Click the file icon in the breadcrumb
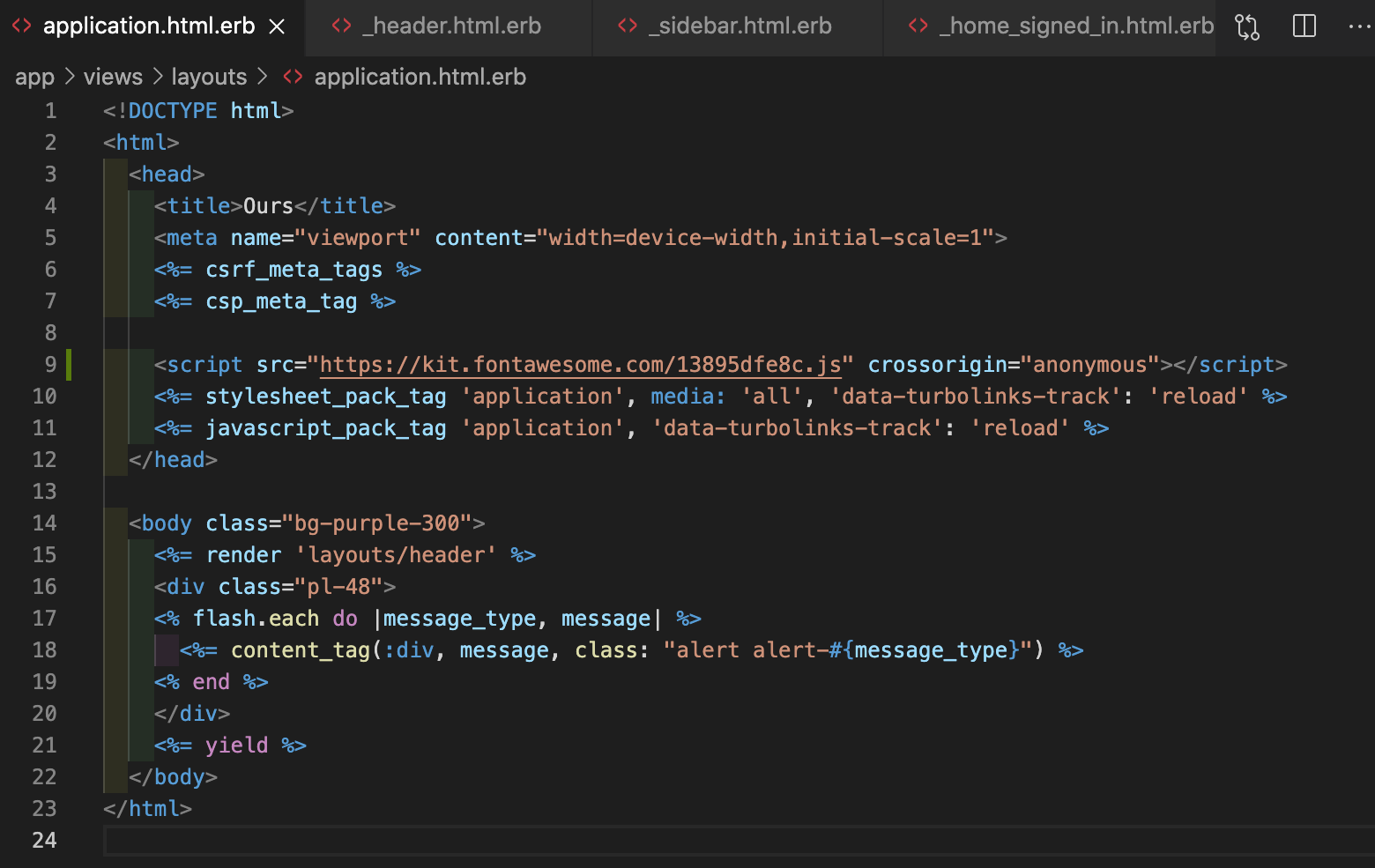1375x868 pixels. click(293, 78)
